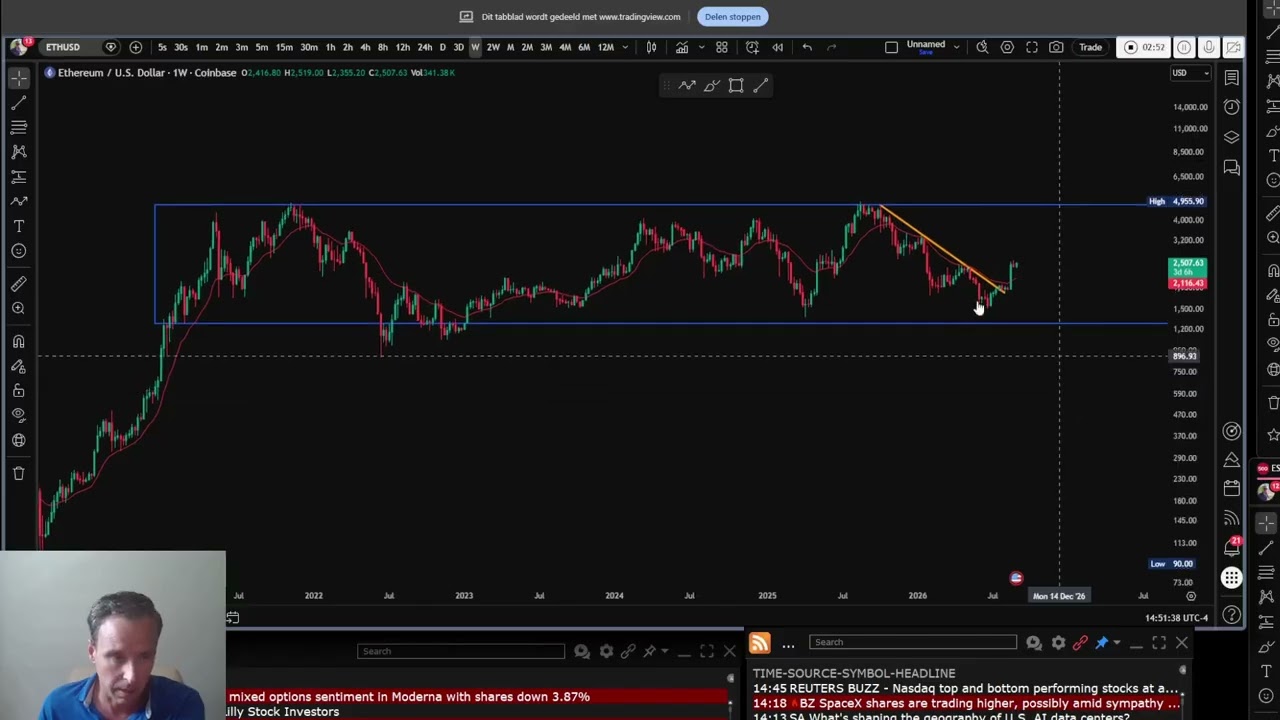The image size is (1280, 720).
Task: Open the pattern drawing tools
Action: tap(19, 152)
